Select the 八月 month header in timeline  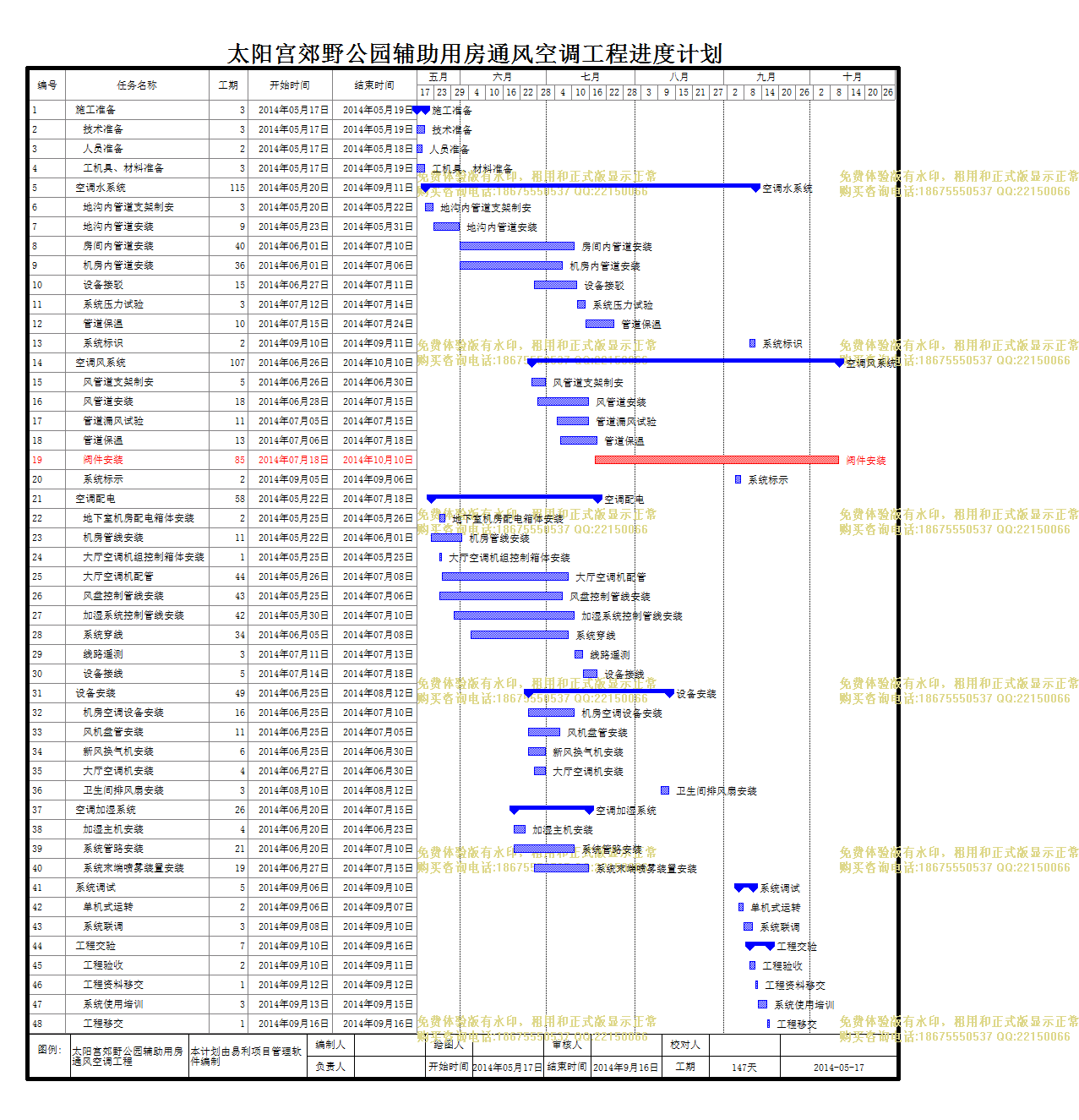tap(678, 77)
